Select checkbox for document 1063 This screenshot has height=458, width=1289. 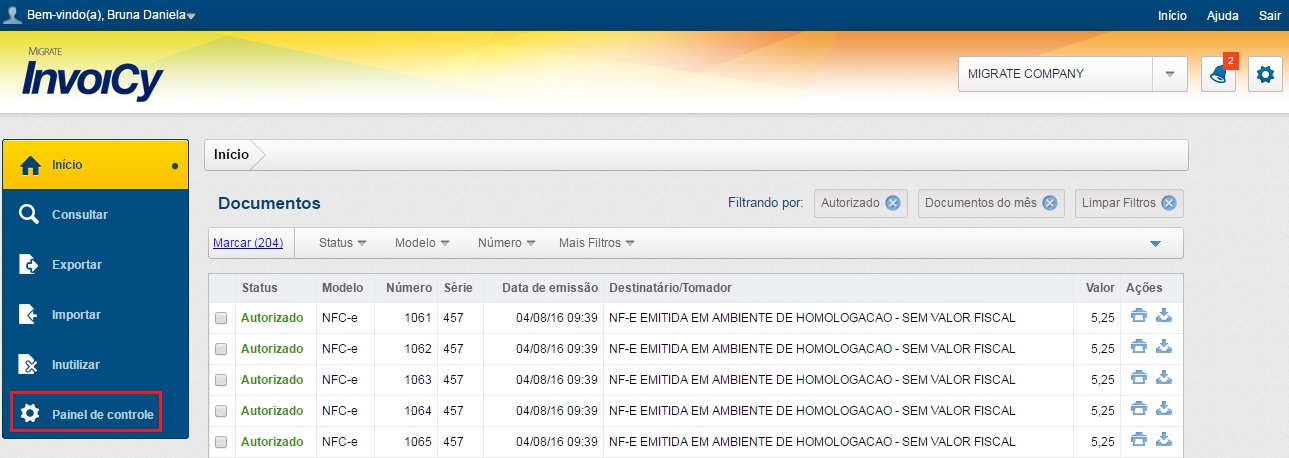tap(221, 380)
